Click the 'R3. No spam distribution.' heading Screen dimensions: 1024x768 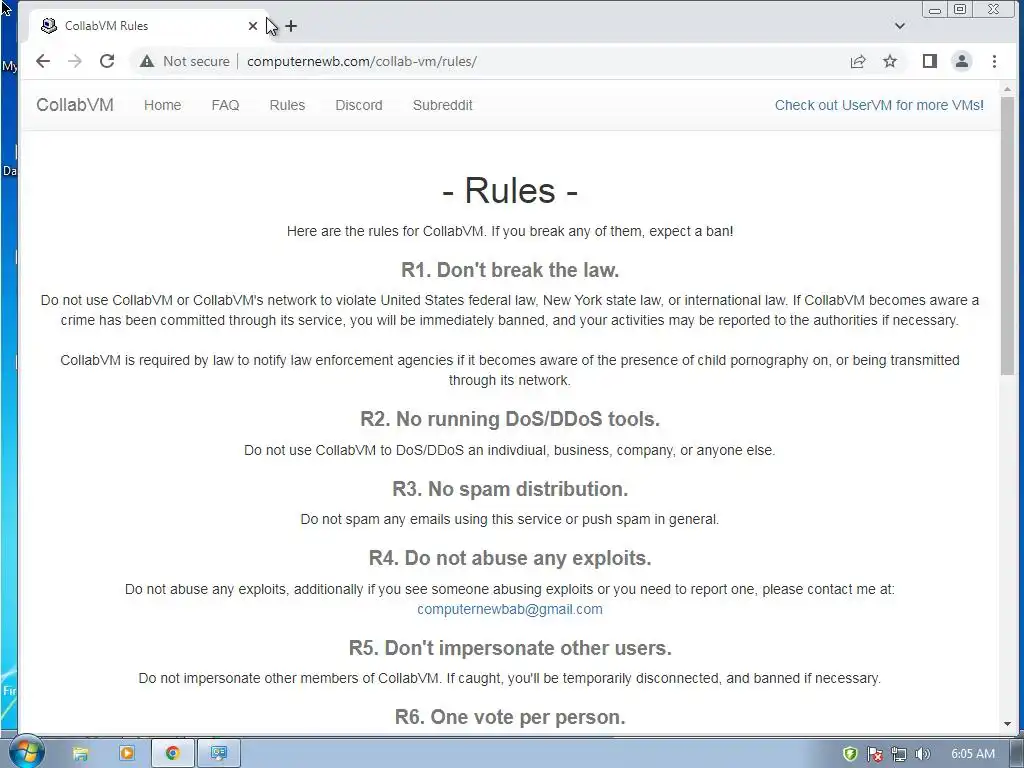click(x=509, y=488)
